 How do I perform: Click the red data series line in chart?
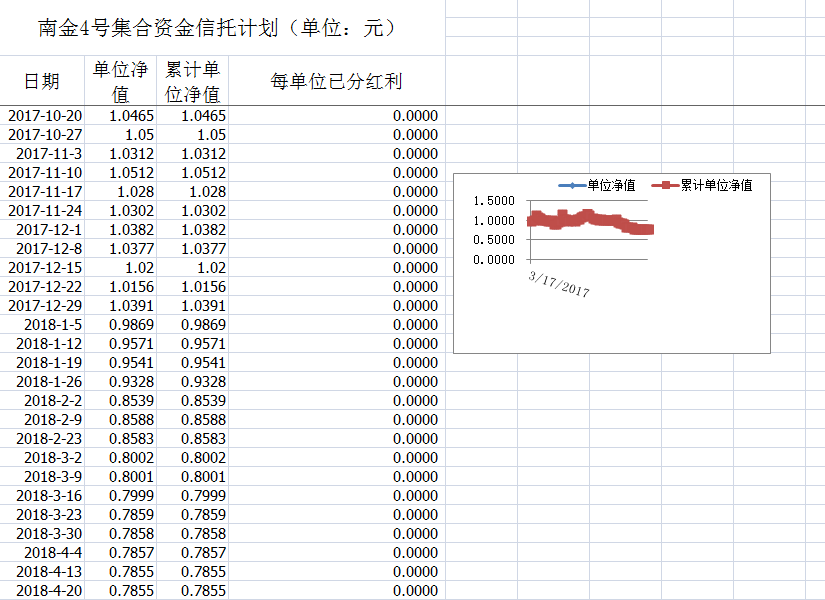click(x=590, y=219)
